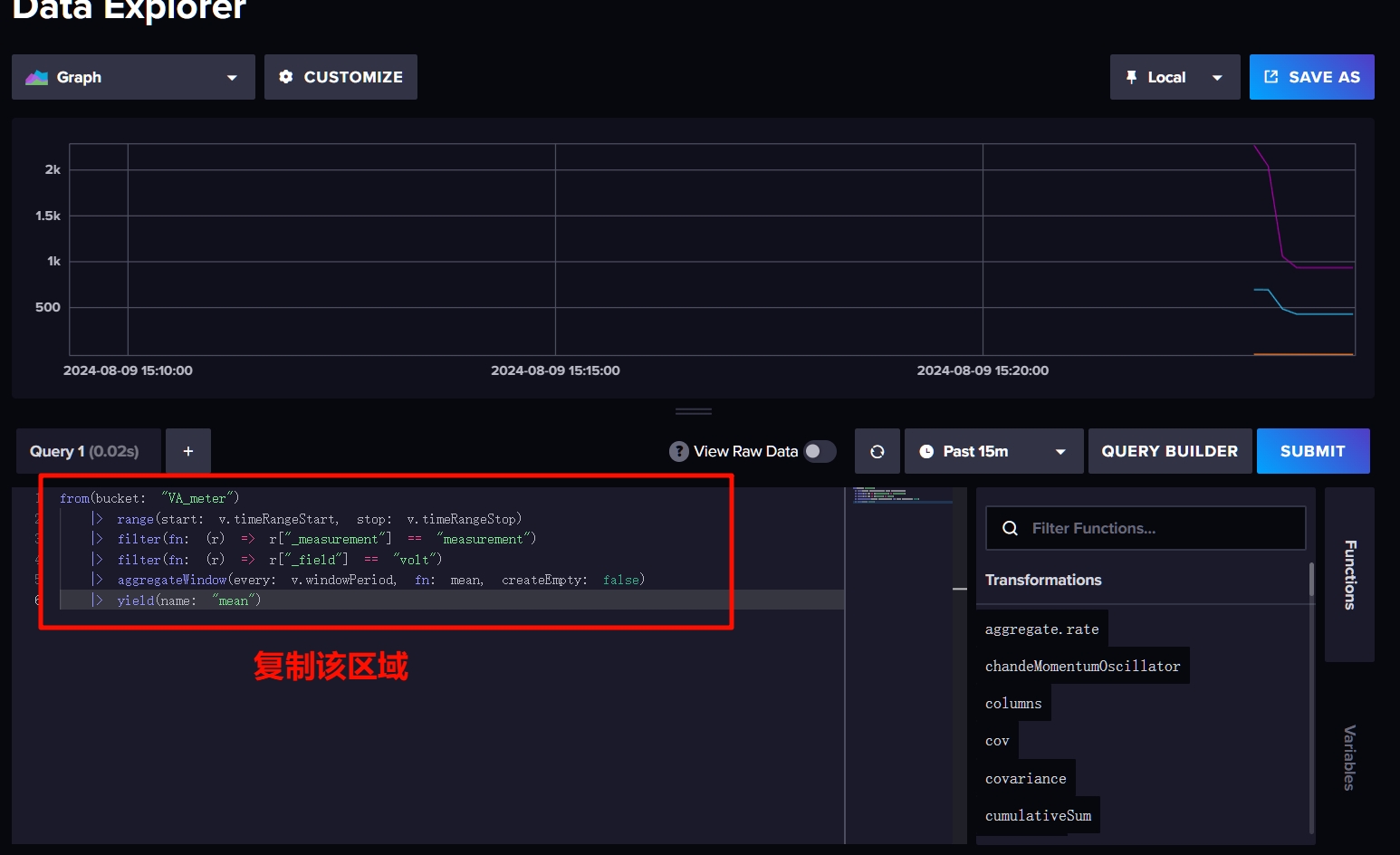The image size is (1400, 855).
Task: Click the plus icon to add a query
Action: pyautogui.click(x=188, y=451)
